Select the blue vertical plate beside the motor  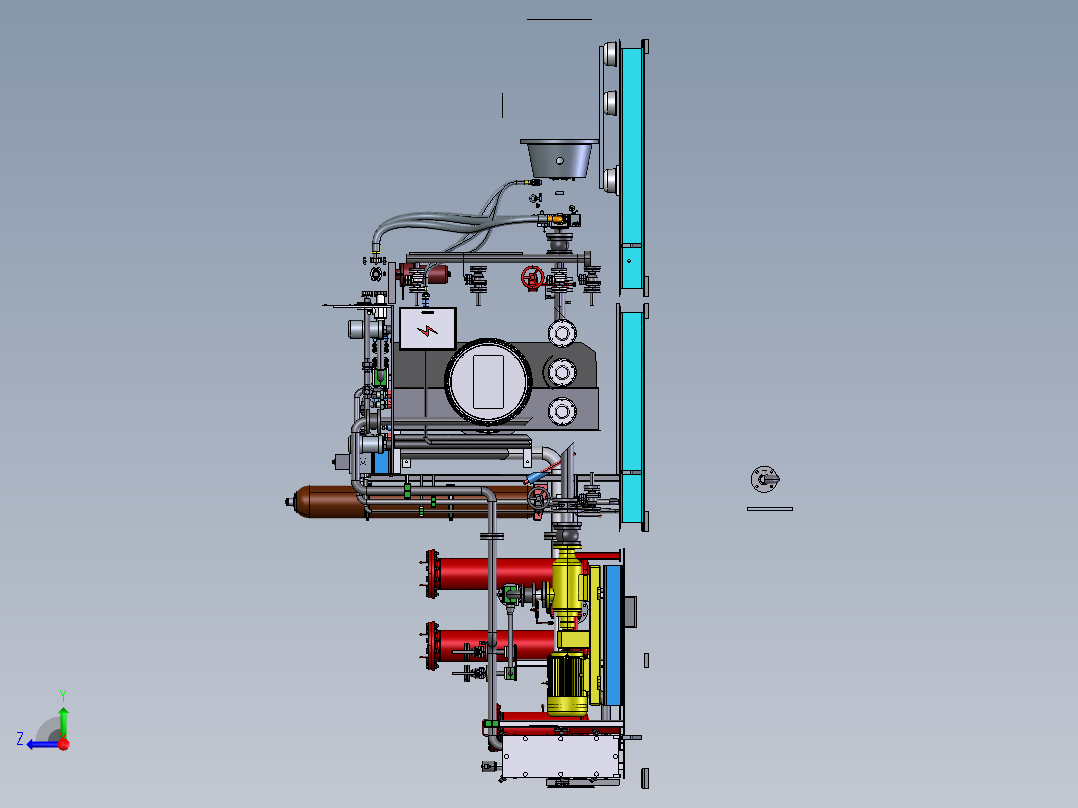[x=613, y=634]
